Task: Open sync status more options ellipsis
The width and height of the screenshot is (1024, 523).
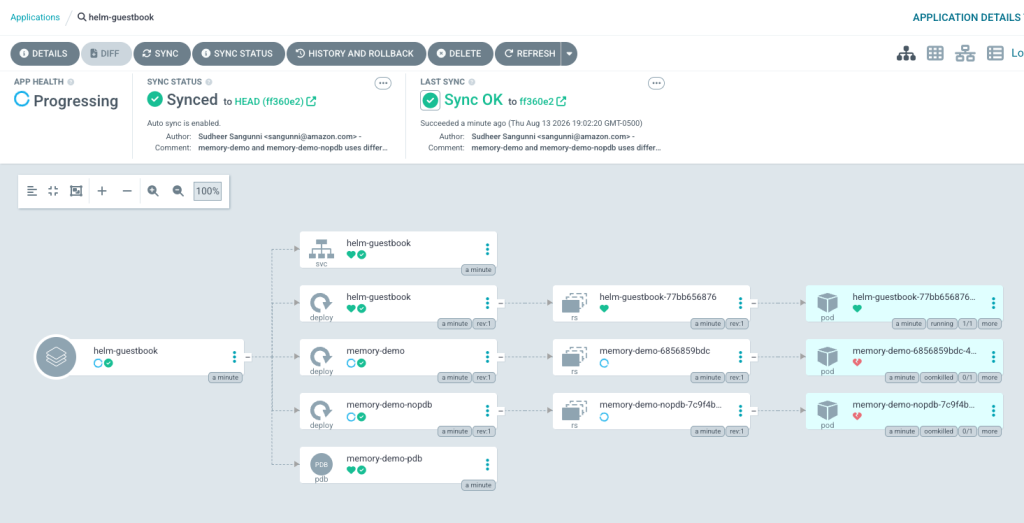Action: tap(383, 83)
